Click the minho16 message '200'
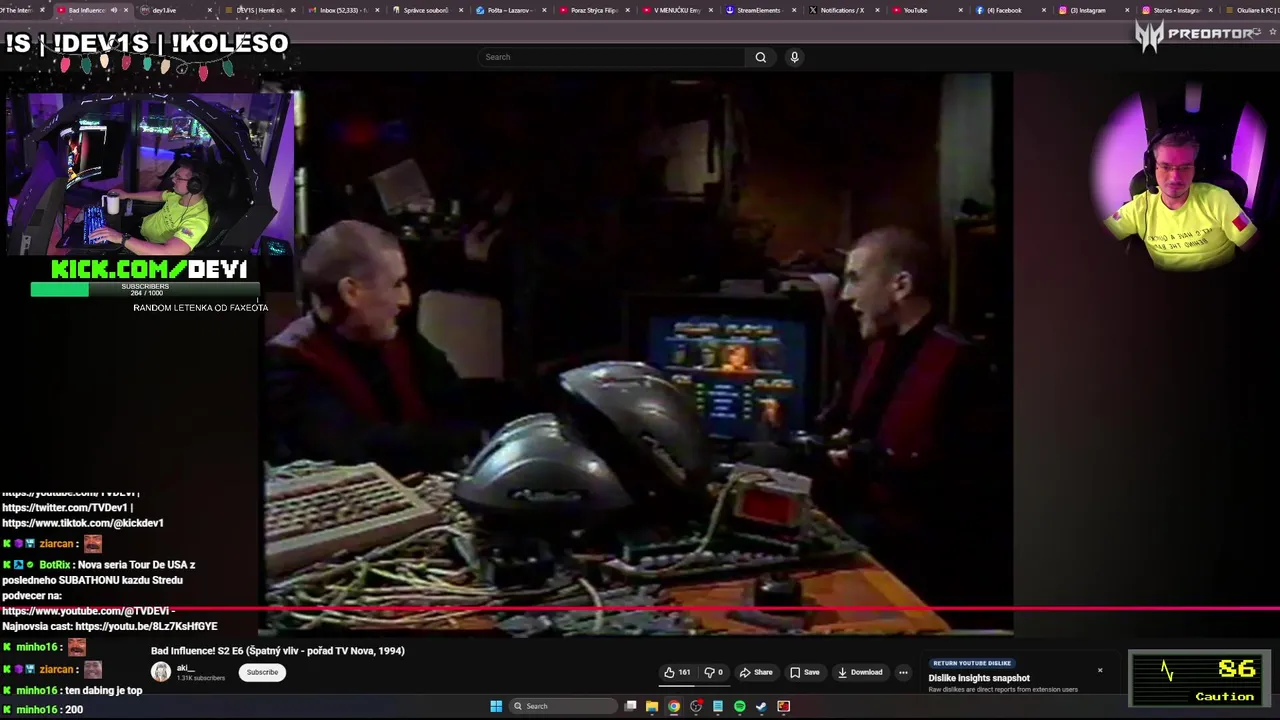Image resolution: width=1280 pixels, height=720 pixels. (x=74, y=710)
